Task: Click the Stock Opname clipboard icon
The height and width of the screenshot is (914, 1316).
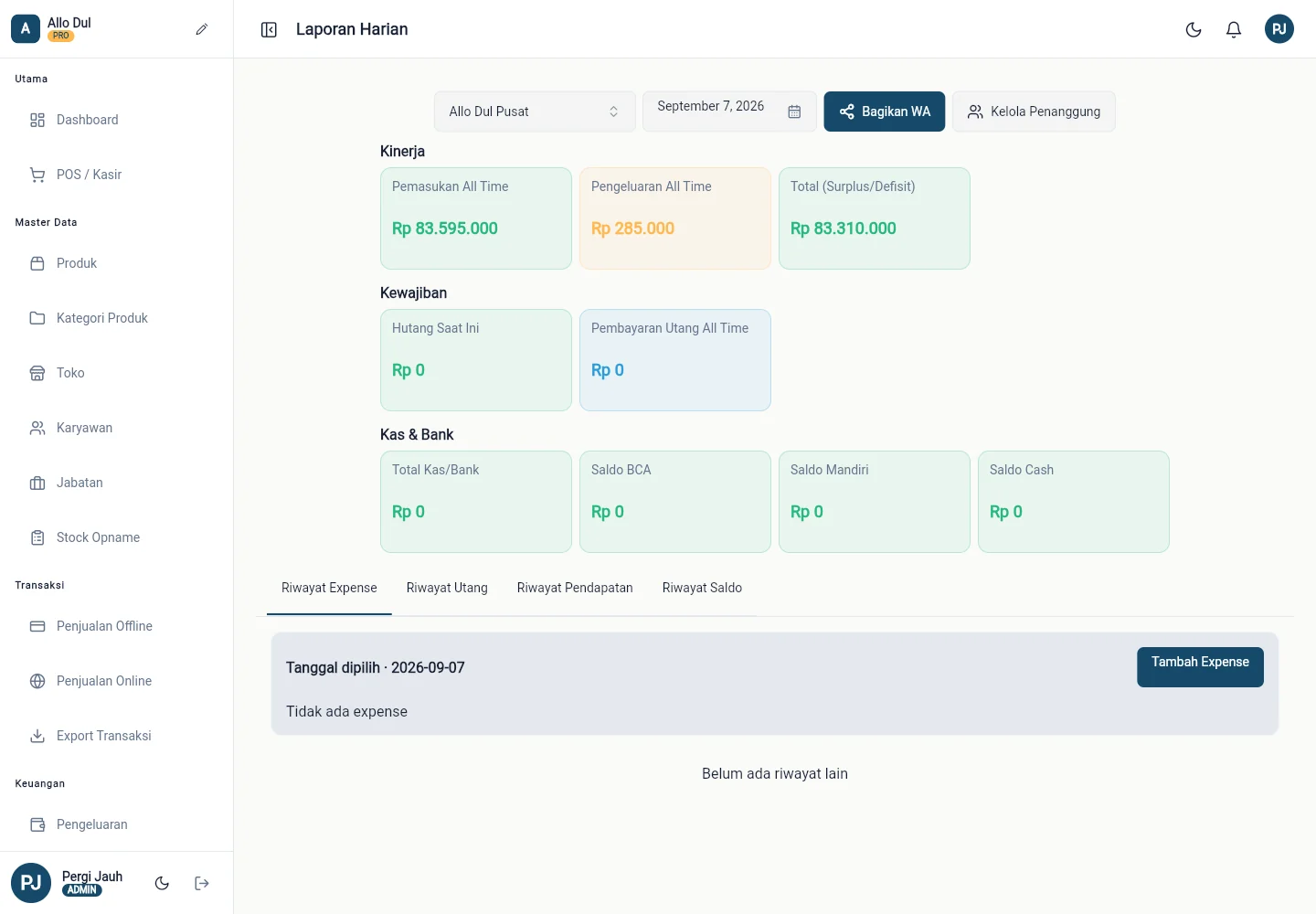Action: coord(37,537)
